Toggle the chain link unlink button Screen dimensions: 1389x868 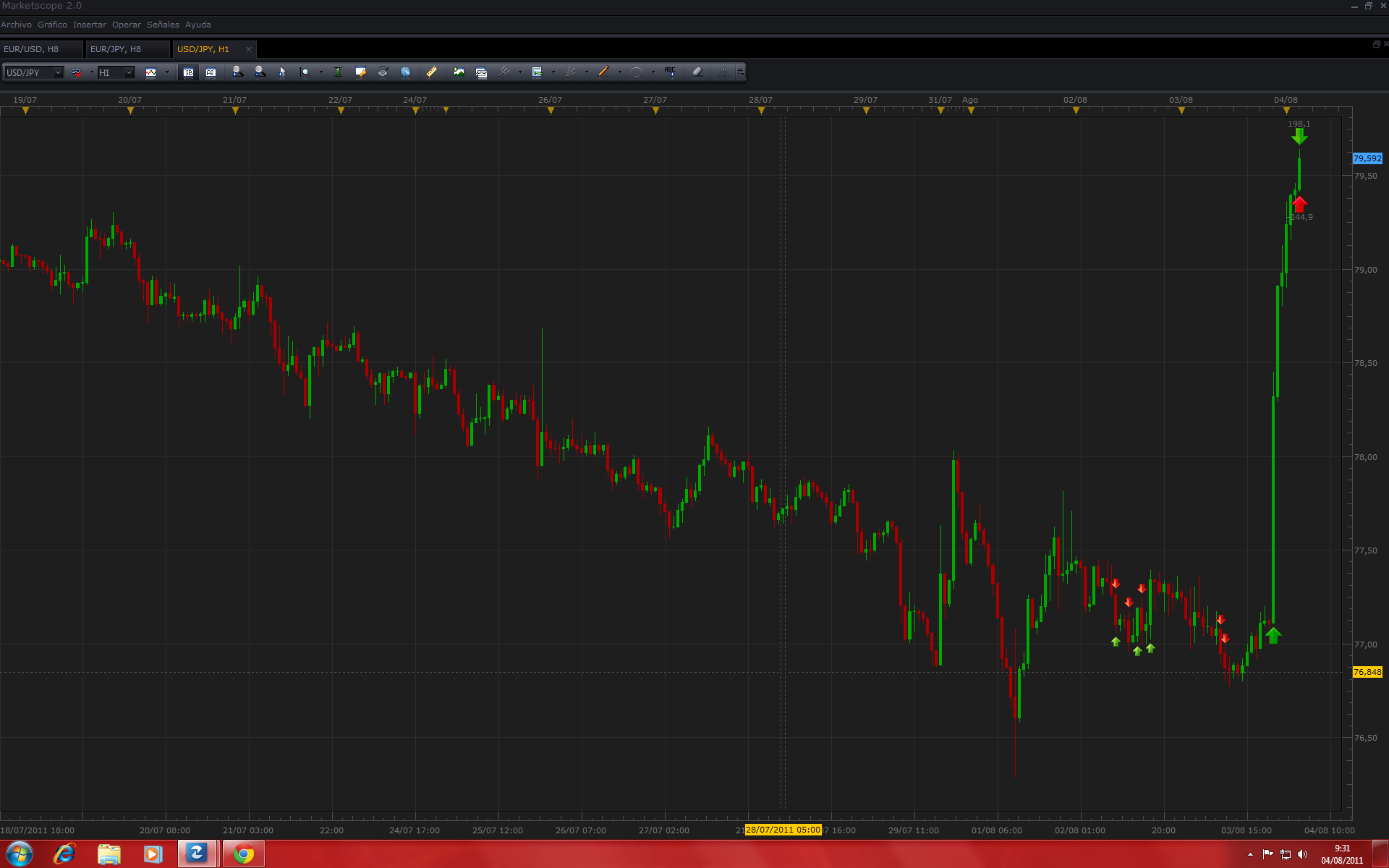coord(76,72)
